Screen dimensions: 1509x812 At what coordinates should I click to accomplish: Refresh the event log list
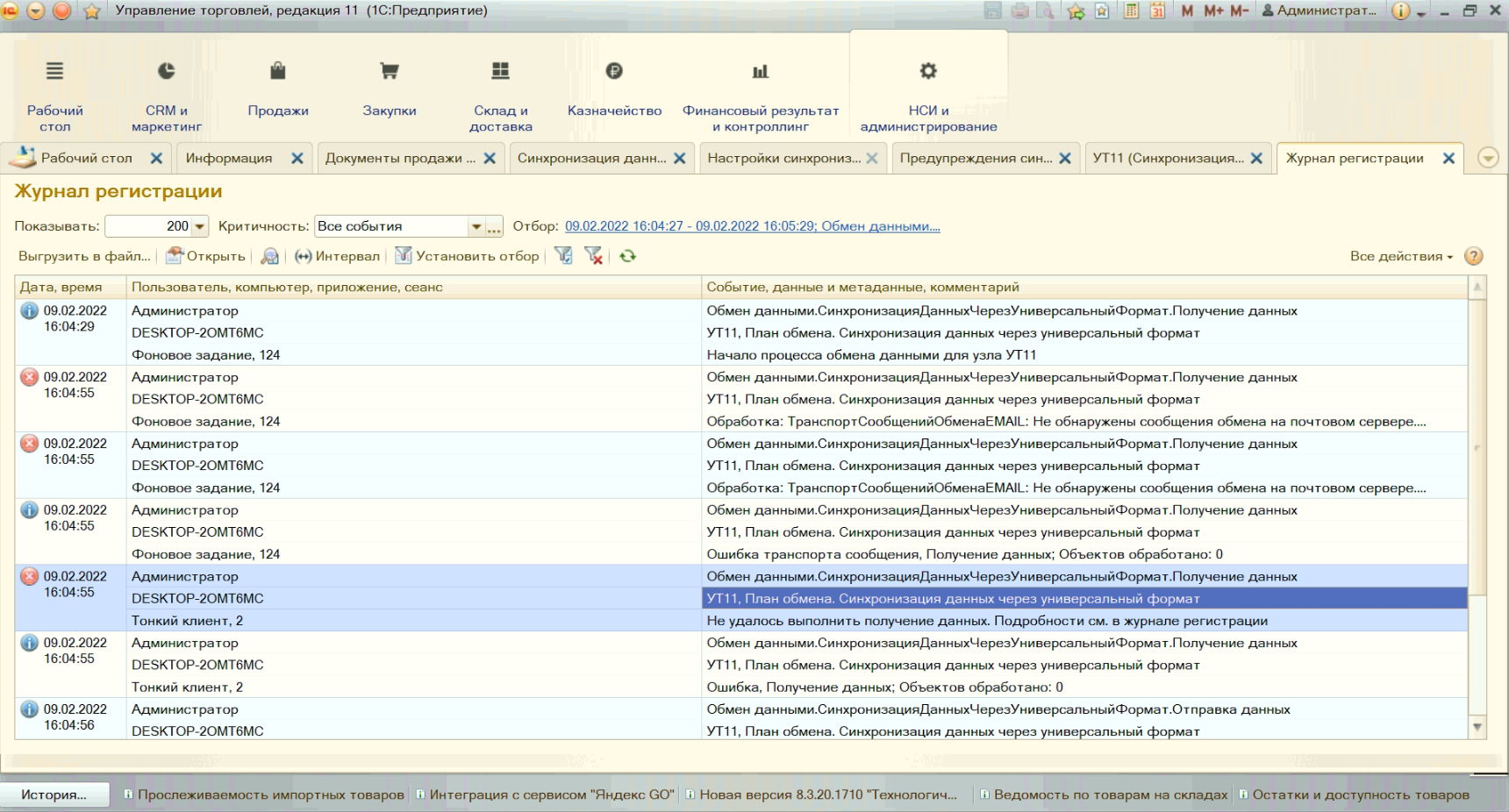pos(627,256)
